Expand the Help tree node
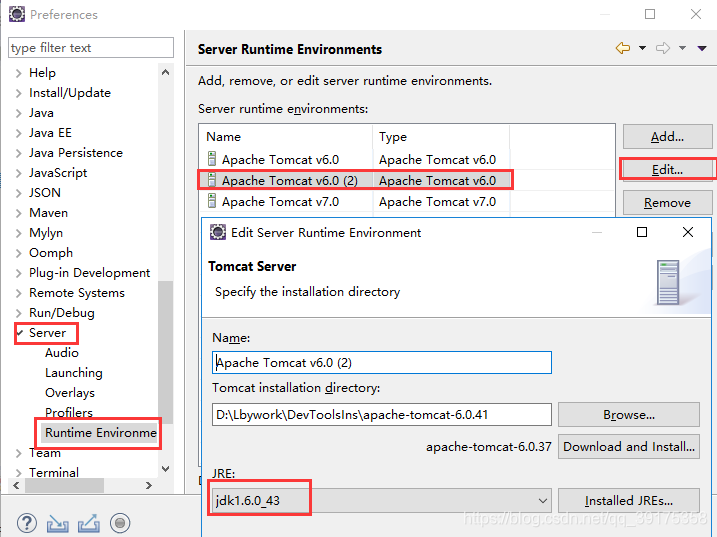717x537 pixels. click(x=19, y=73)
